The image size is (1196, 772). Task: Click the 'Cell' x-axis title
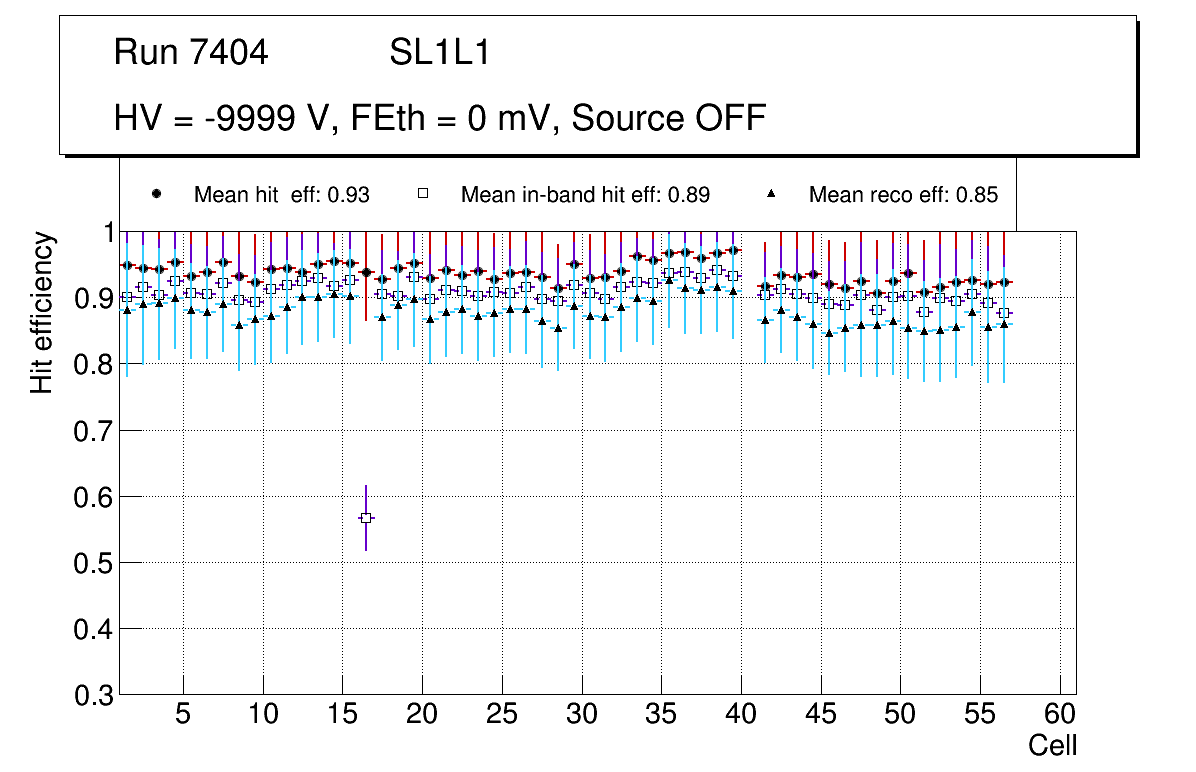pyautogui.click(x=1052, y=745)
